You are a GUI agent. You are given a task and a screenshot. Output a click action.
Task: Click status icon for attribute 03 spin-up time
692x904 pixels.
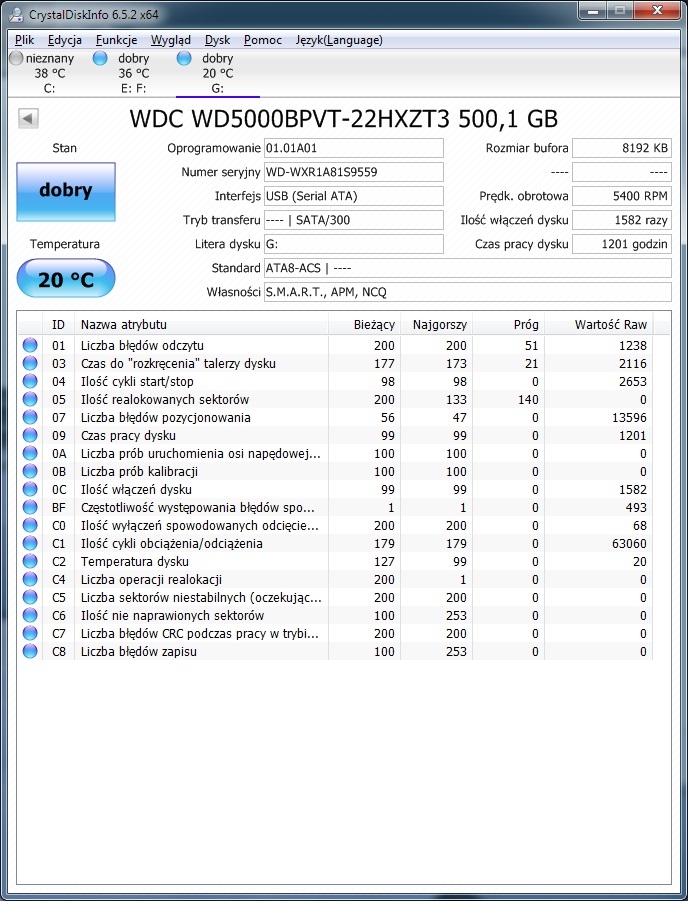[x=30, y=363]
